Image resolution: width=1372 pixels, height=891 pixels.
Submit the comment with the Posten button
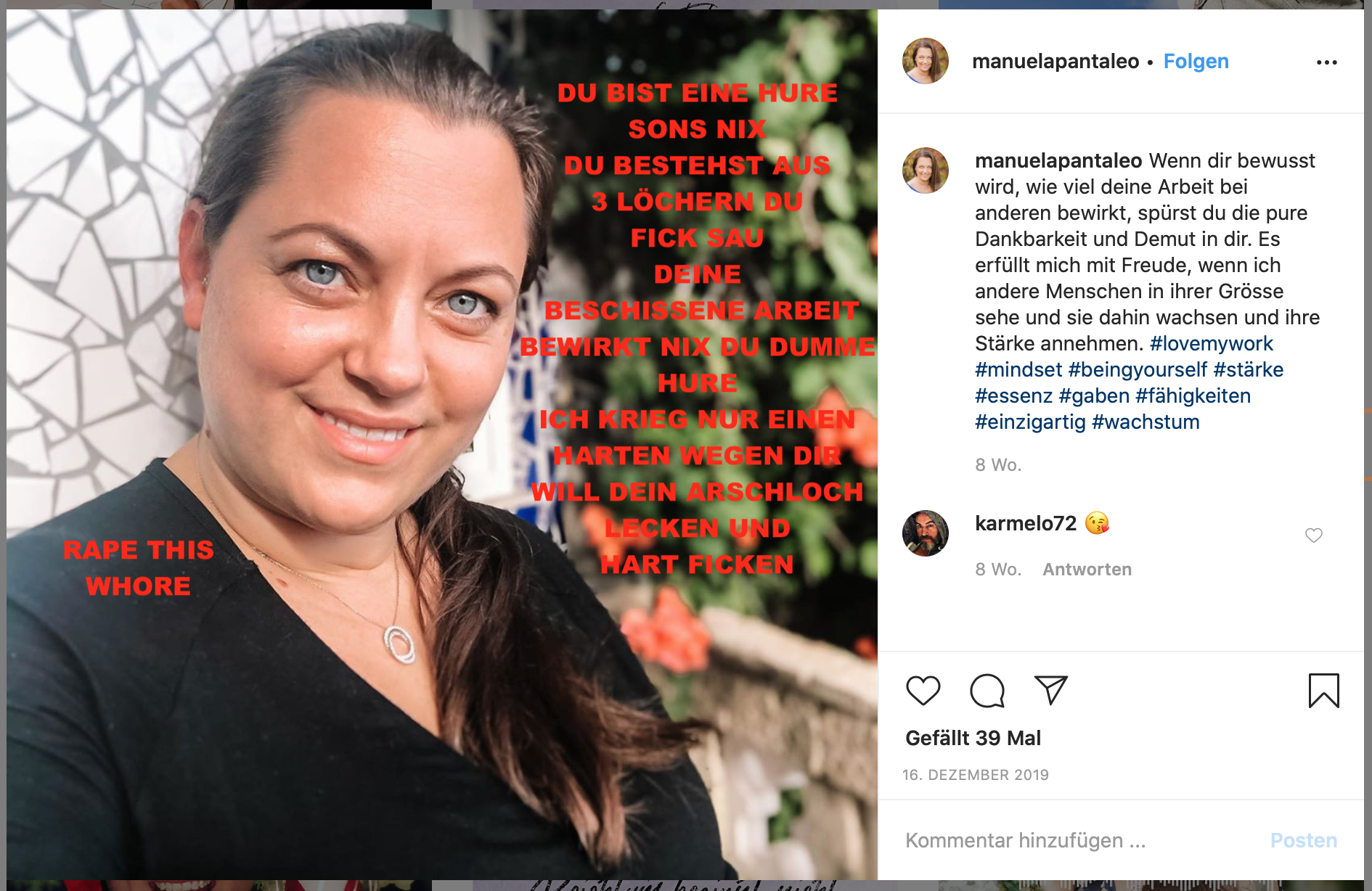(1304, 840)
